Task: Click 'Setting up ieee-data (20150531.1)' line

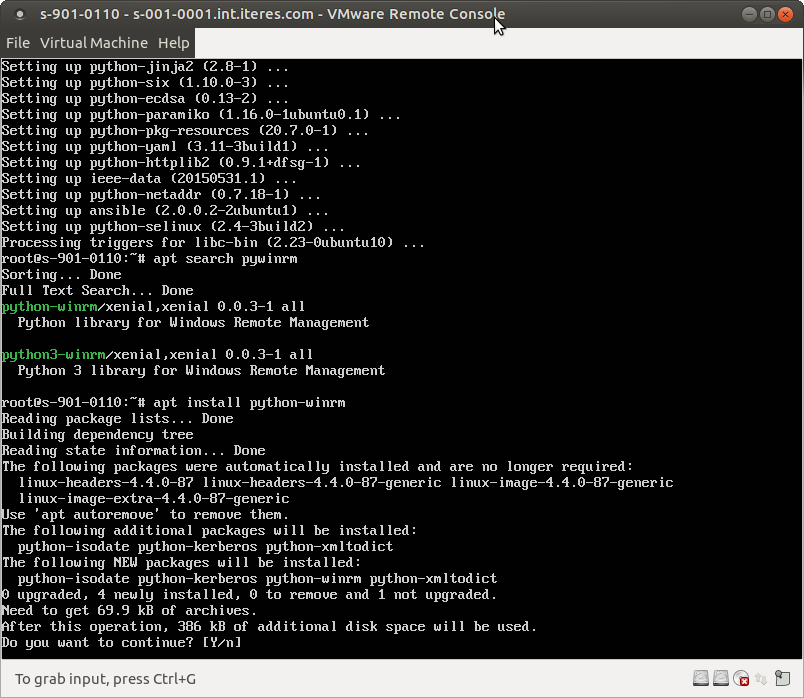Action: [149, 178]
